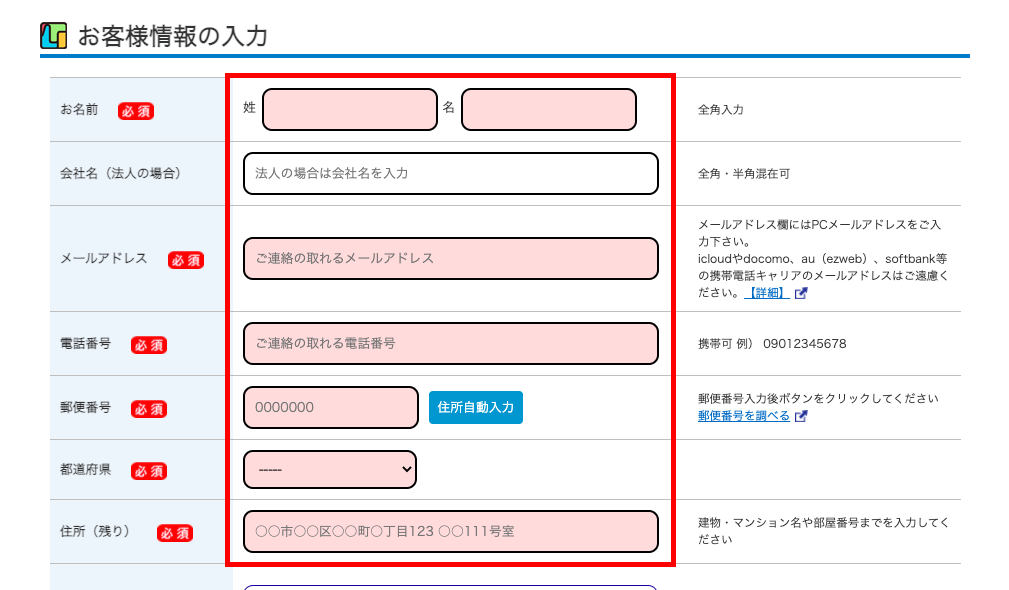Open the 都道府県 prefecture dropdown
1009x590 pixels.
click(x=330, y=469)
